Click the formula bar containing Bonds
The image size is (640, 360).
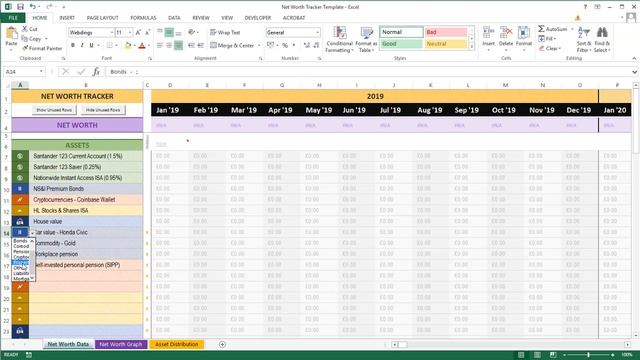[x=369, y=72]
